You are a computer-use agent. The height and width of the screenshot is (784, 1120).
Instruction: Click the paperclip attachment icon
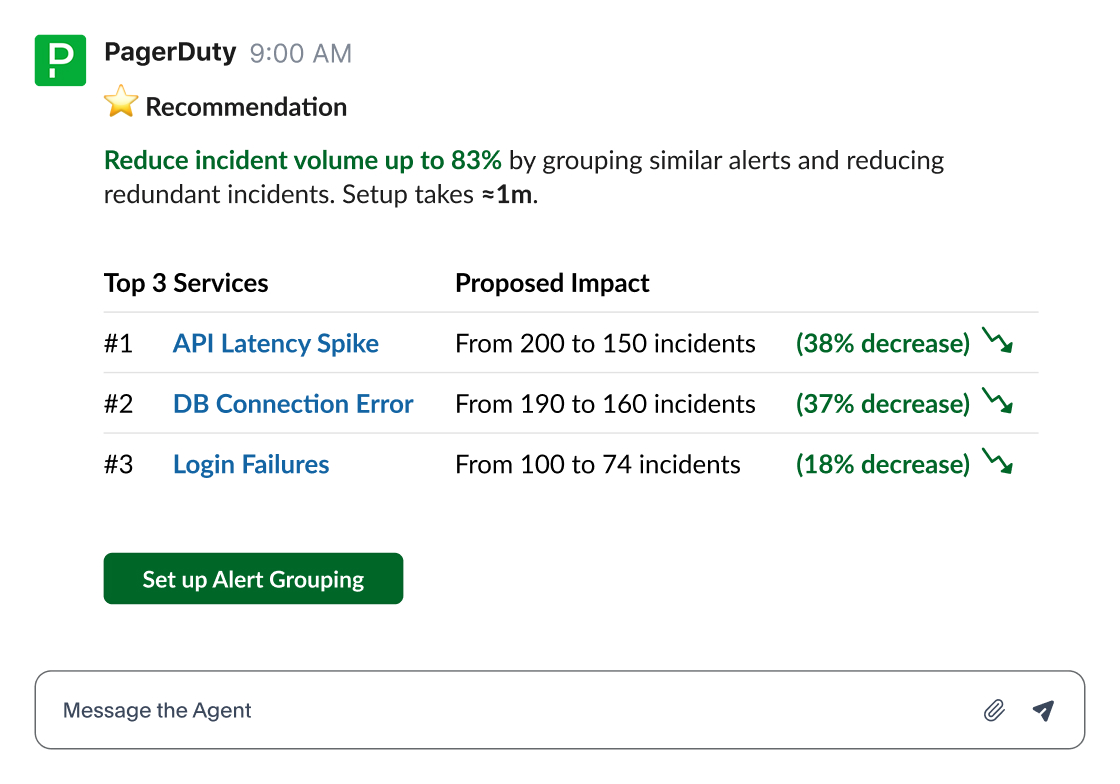click(x=994, y=710)
